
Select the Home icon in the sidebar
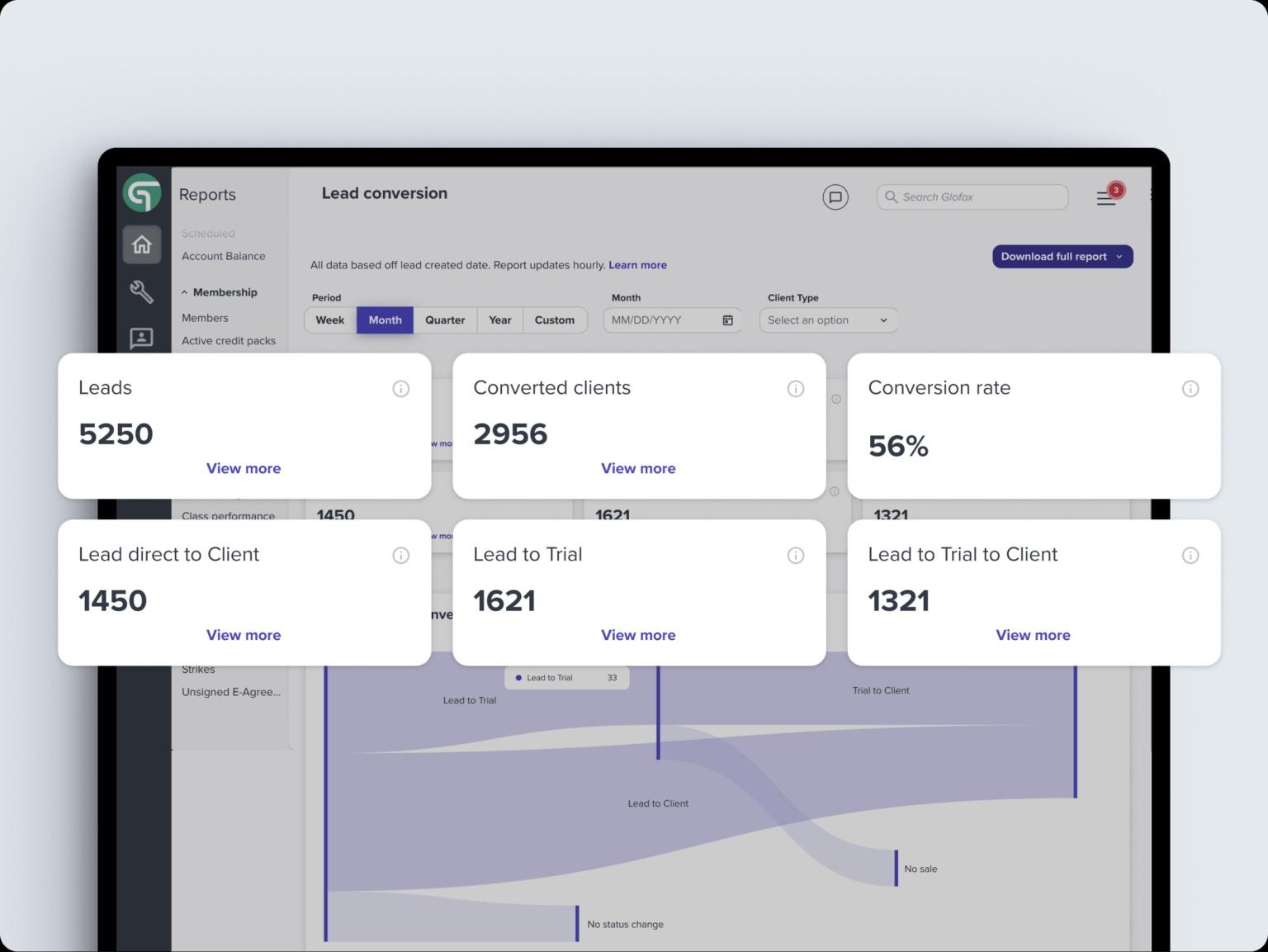pos(141,244)
